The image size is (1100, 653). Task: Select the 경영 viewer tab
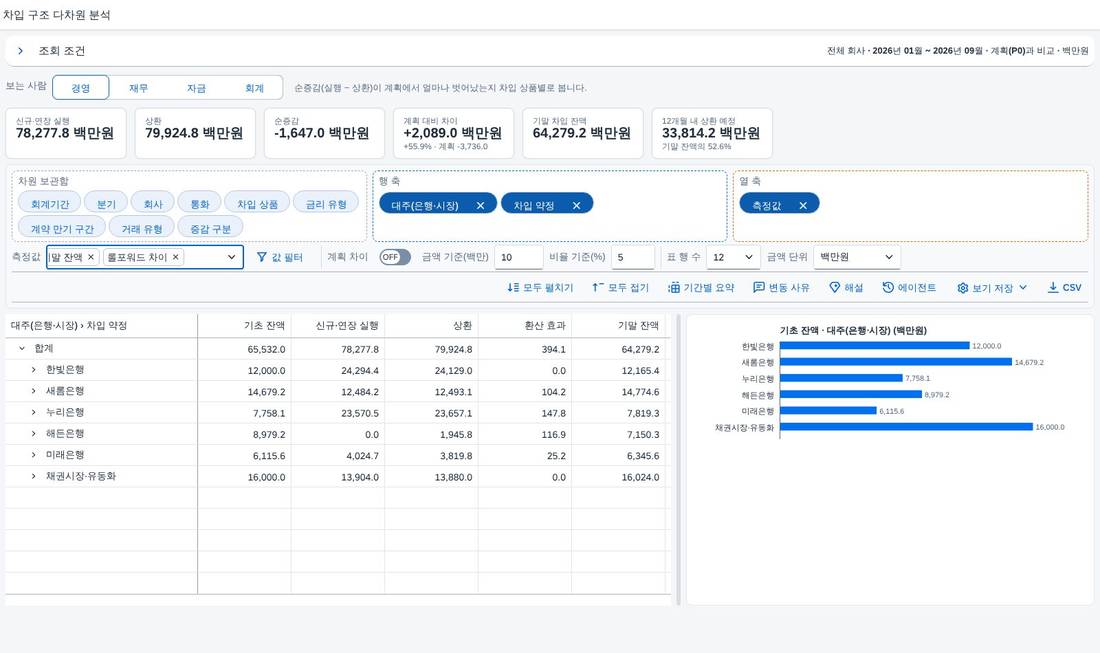81,88
